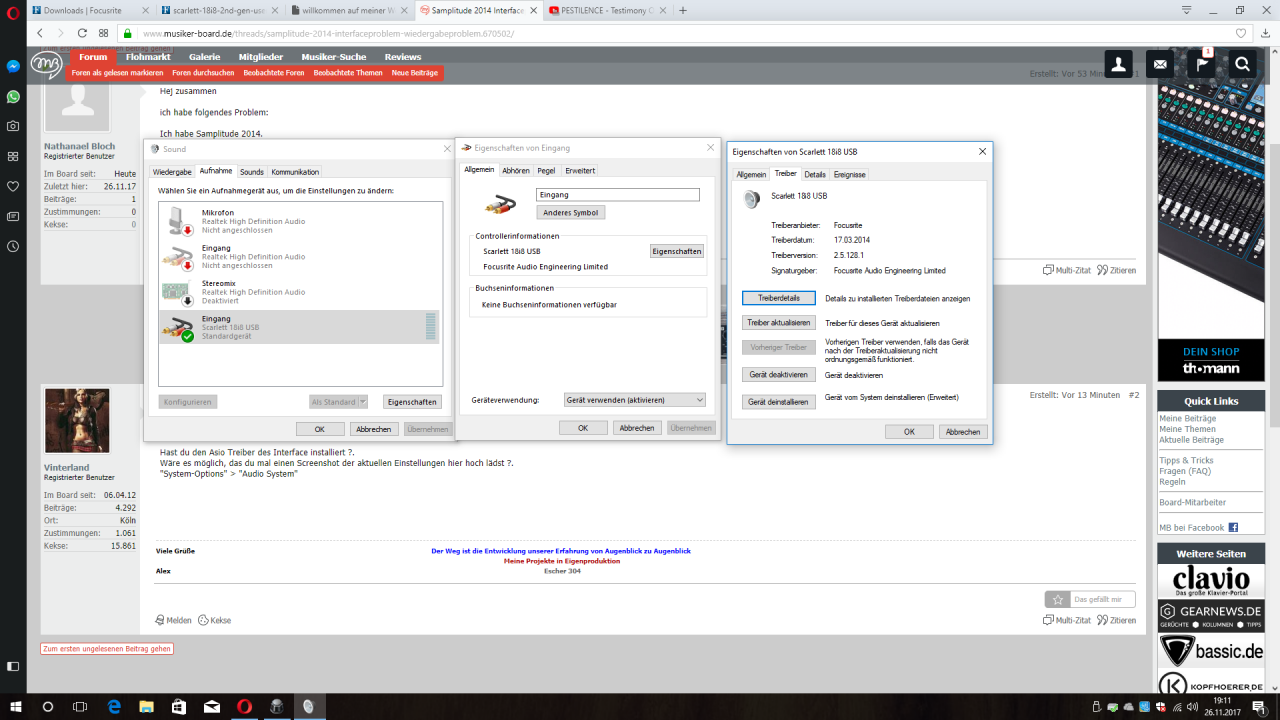Click the Gerät deaktivieren button
Image resolution: width=1280 pixels, height=720 pixels.
[x=779, y=375]
